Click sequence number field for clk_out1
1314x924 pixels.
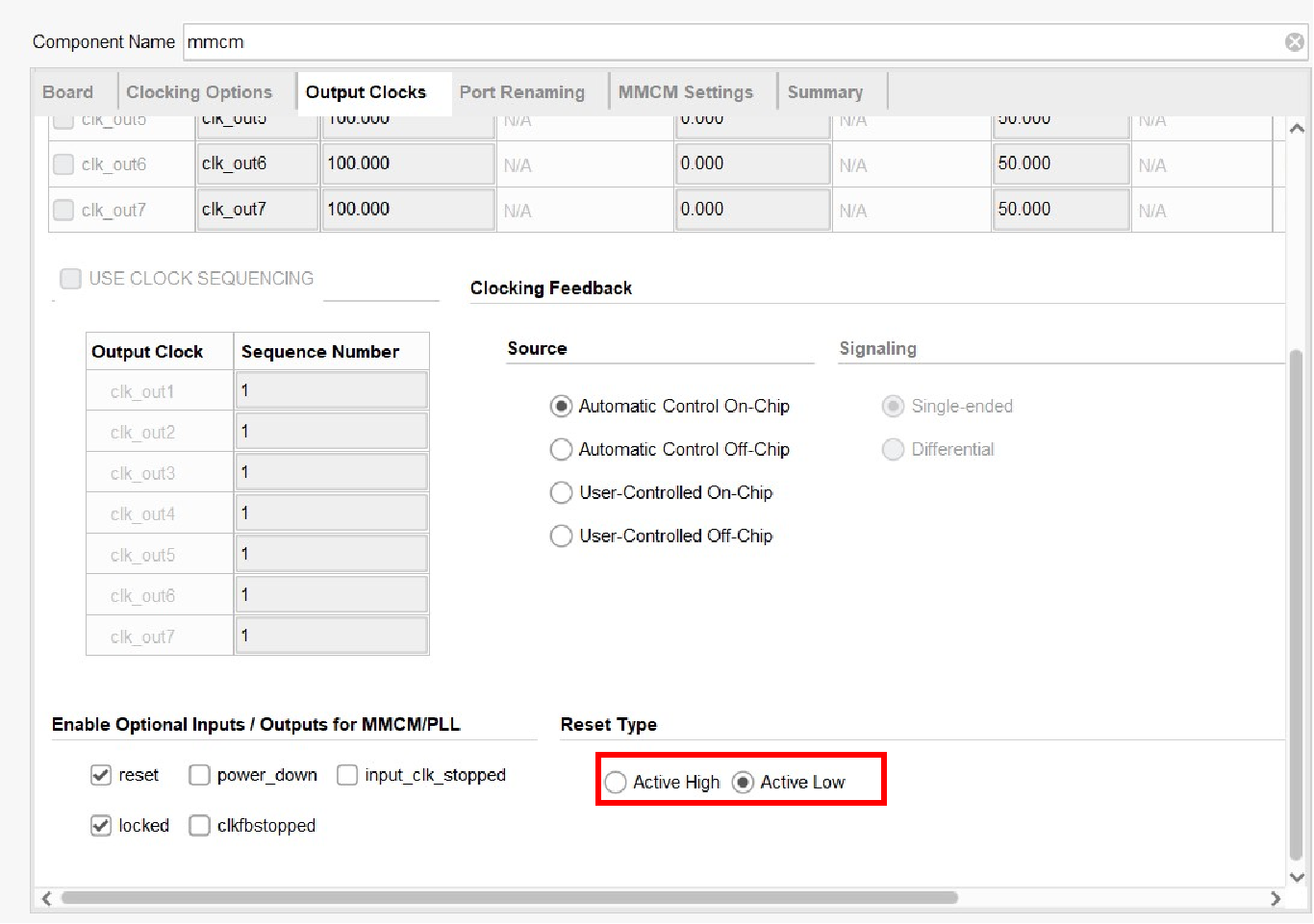click(x=332, y=390)
